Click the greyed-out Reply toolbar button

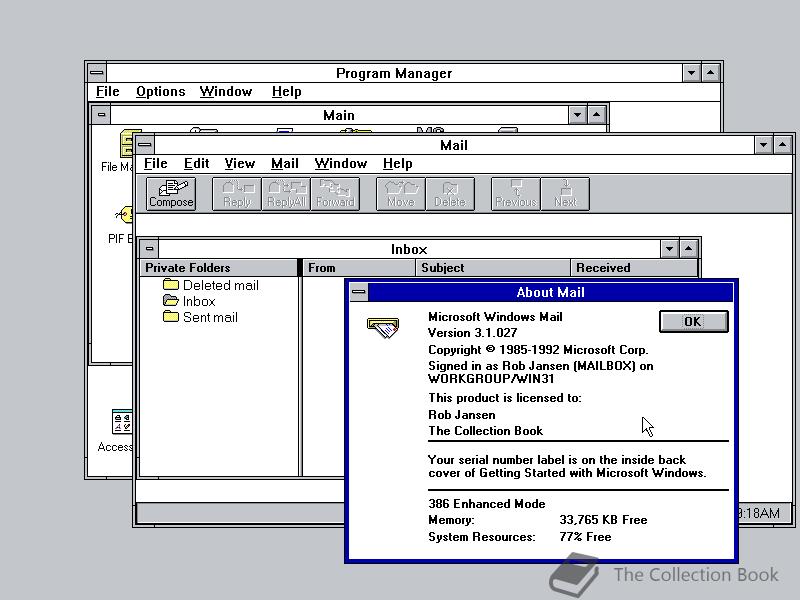[237, 194]
